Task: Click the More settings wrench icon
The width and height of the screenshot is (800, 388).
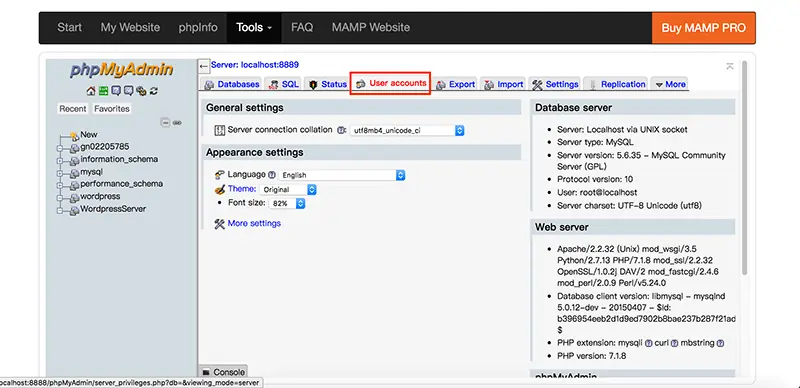Action: [x=219, y=224]
